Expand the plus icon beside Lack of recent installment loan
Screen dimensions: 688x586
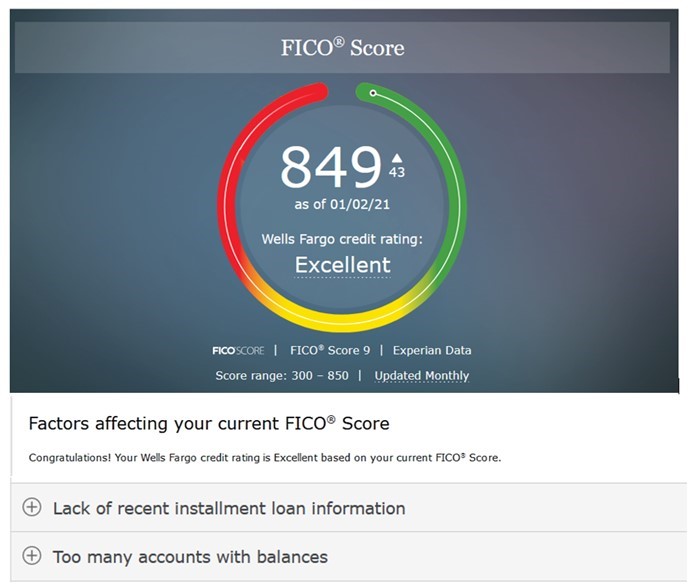tap(32, 508)
